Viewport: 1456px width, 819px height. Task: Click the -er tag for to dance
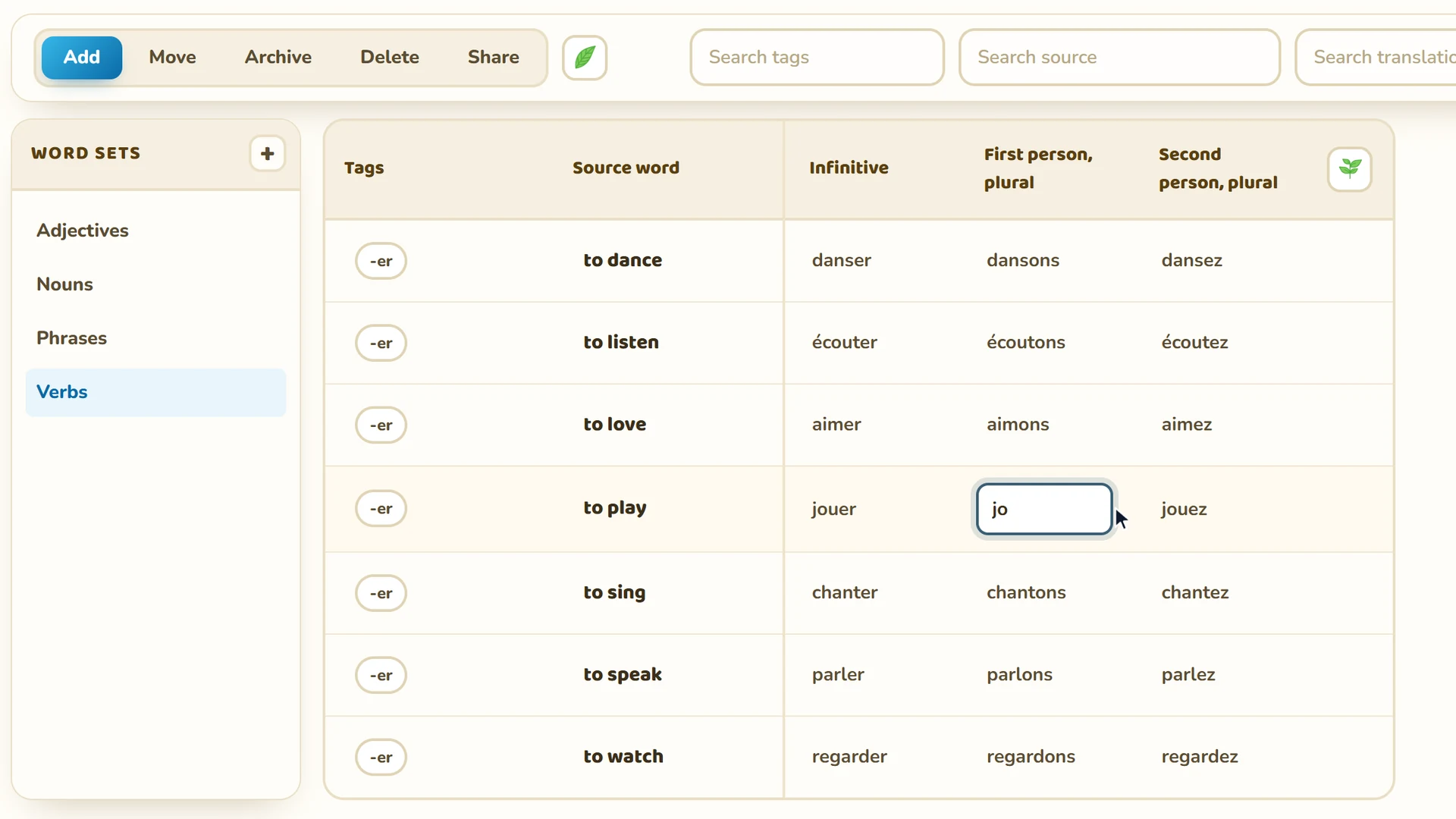click(381, 261)
